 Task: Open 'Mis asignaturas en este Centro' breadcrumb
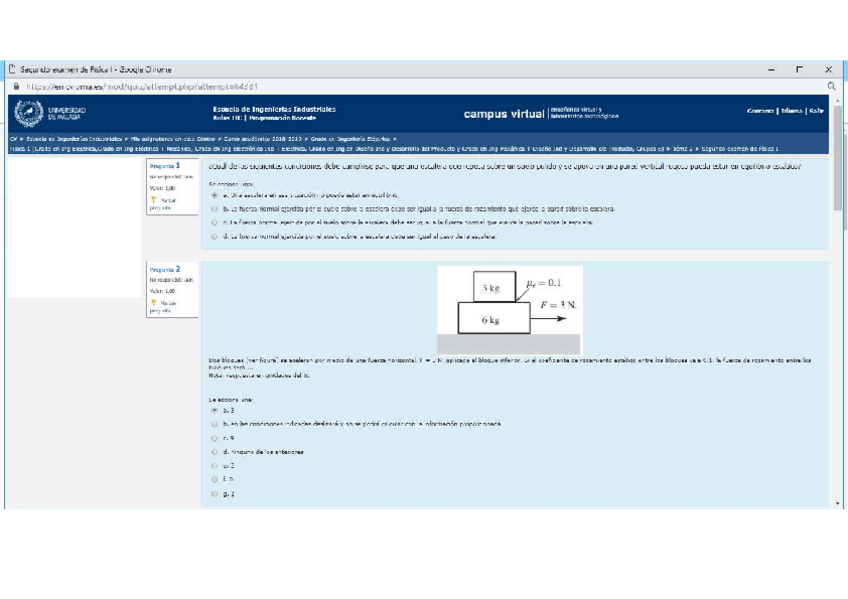[173, 139]
